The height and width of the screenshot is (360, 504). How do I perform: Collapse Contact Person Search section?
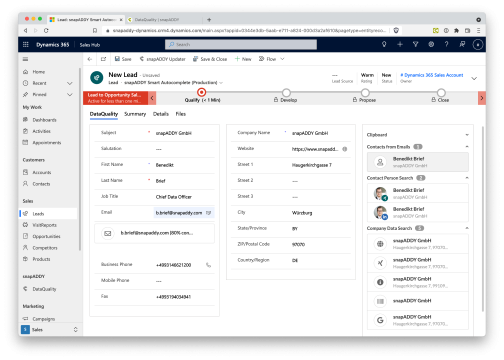click(x=467, y=178)
